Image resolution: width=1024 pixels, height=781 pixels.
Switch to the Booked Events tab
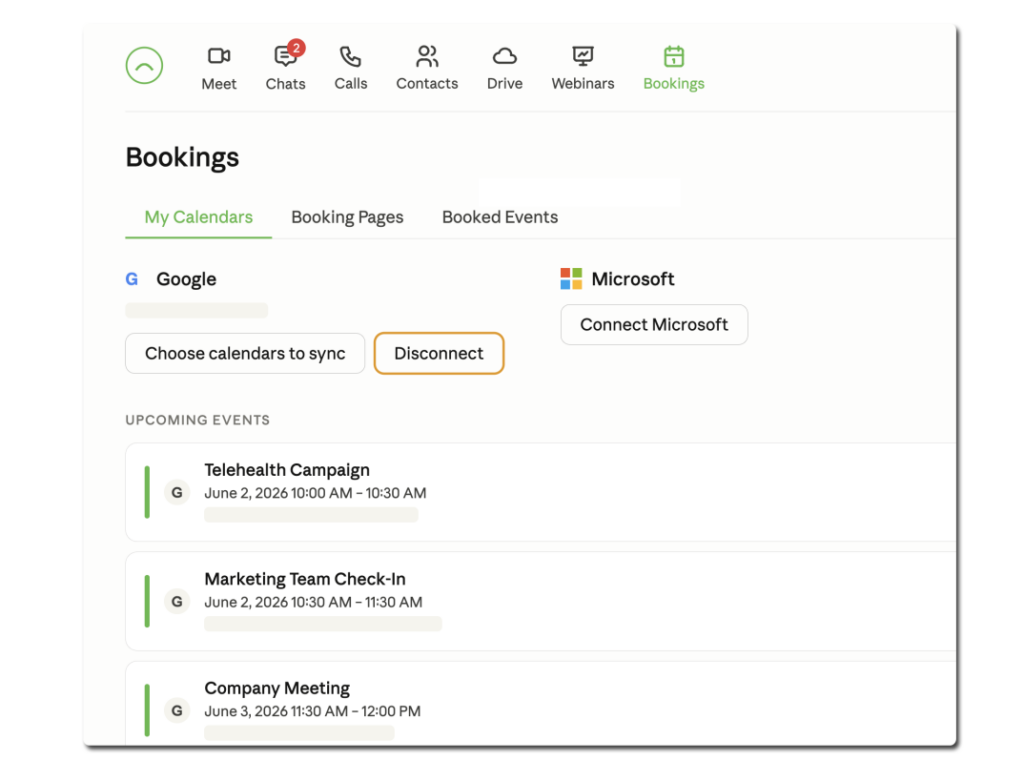pos(500,217)
